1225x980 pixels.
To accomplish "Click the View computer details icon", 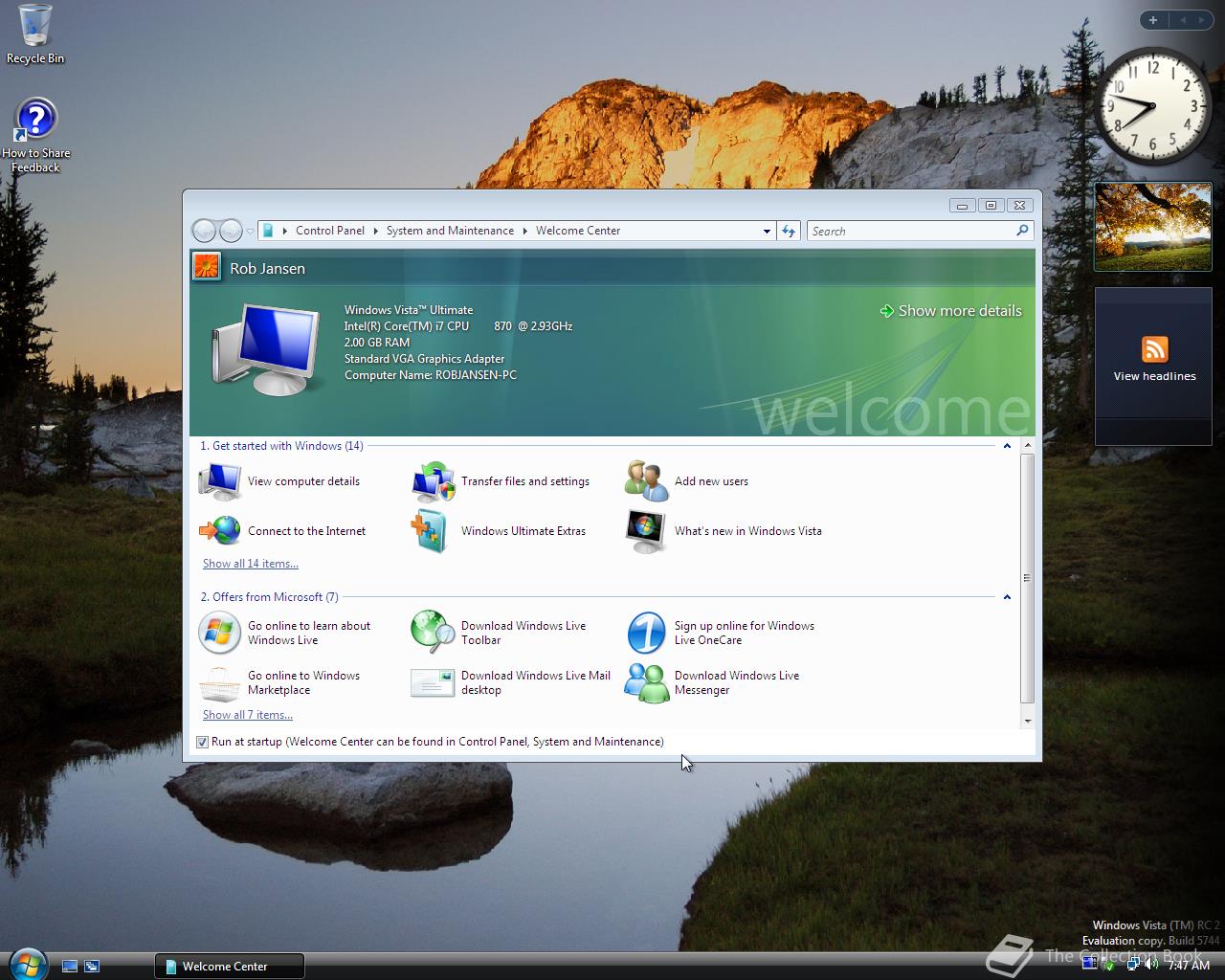I will tap(220, 481).
